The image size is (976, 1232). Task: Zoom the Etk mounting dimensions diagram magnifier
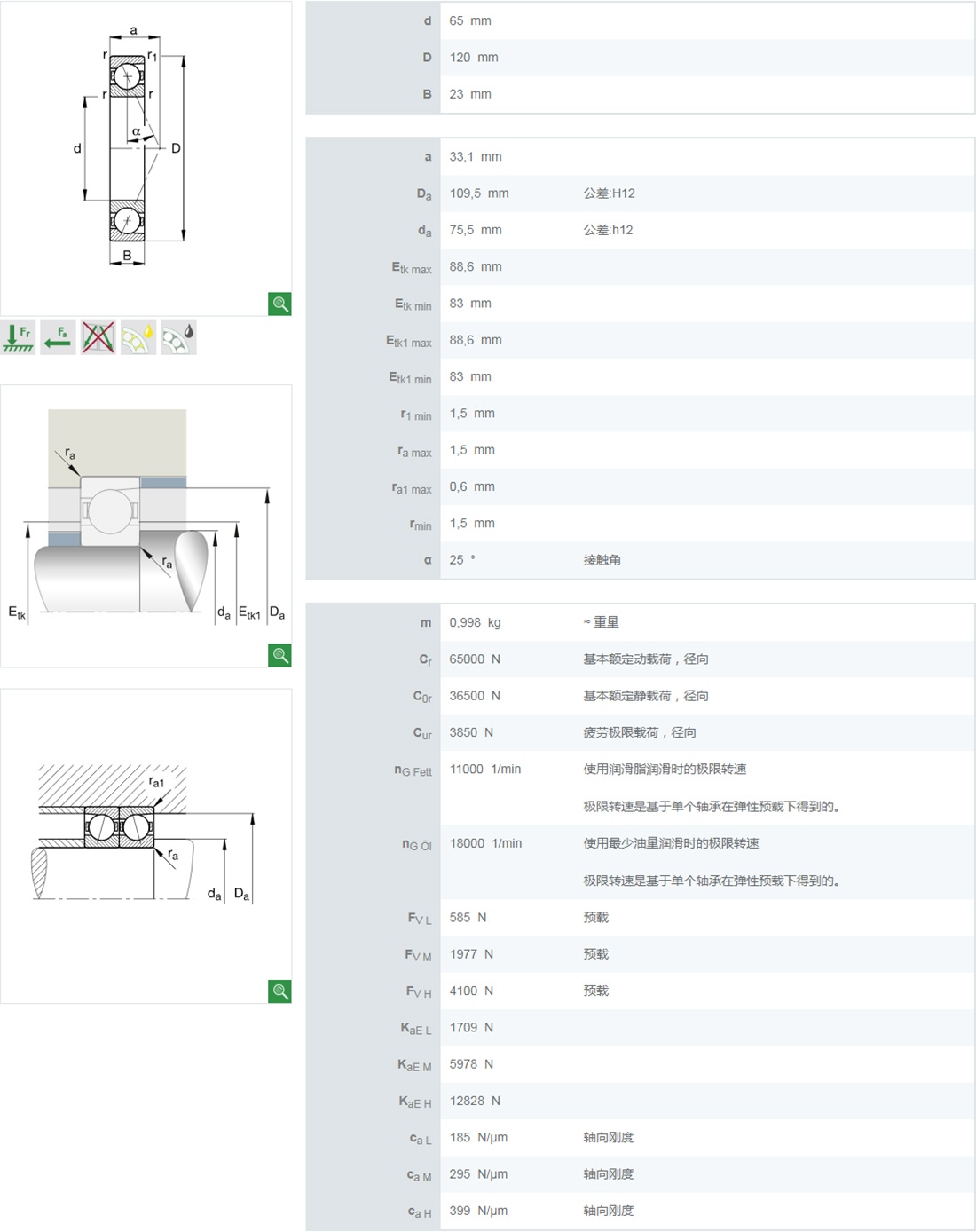(279, 656)
